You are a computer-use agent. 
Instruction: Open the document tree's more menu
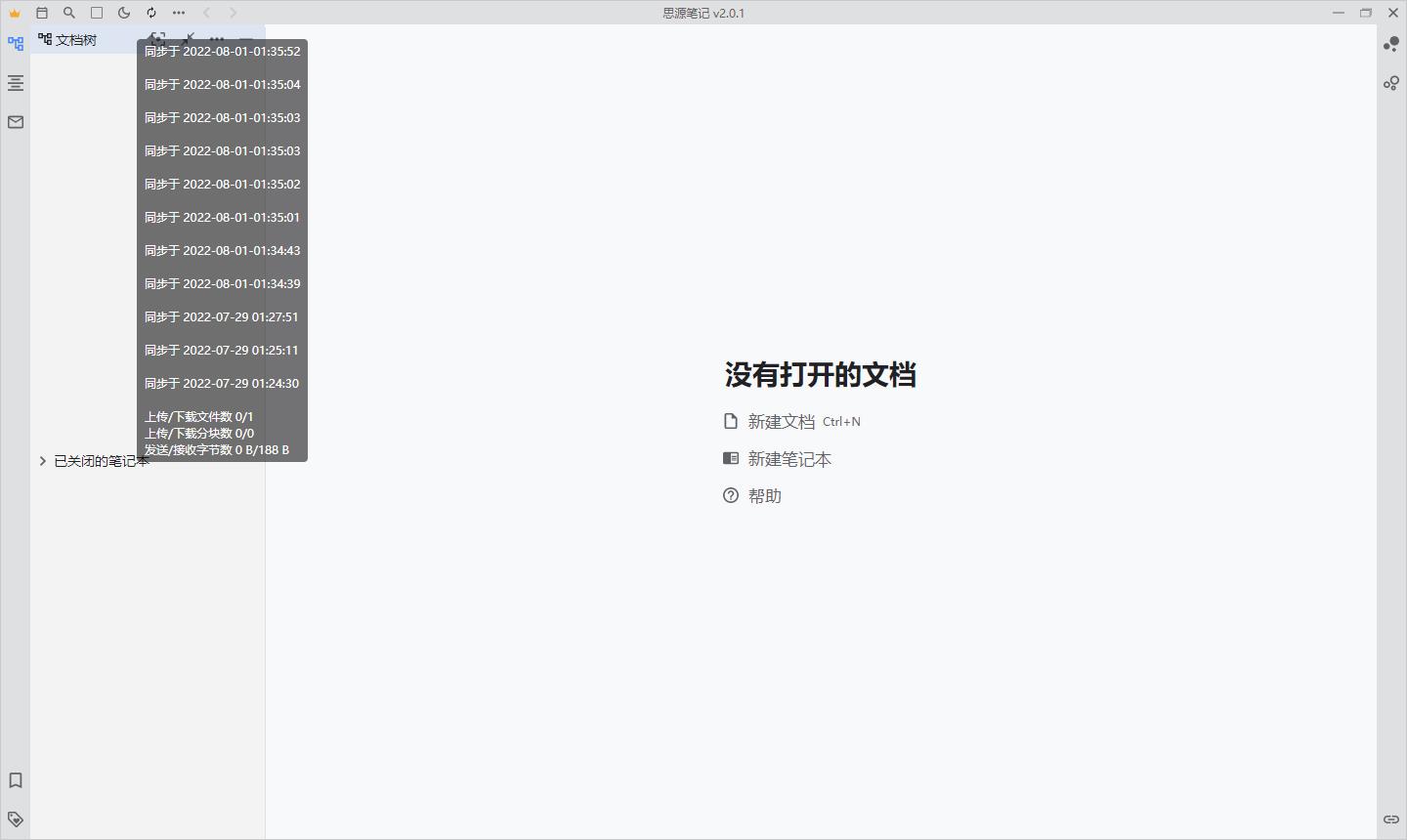pos(217,37)
